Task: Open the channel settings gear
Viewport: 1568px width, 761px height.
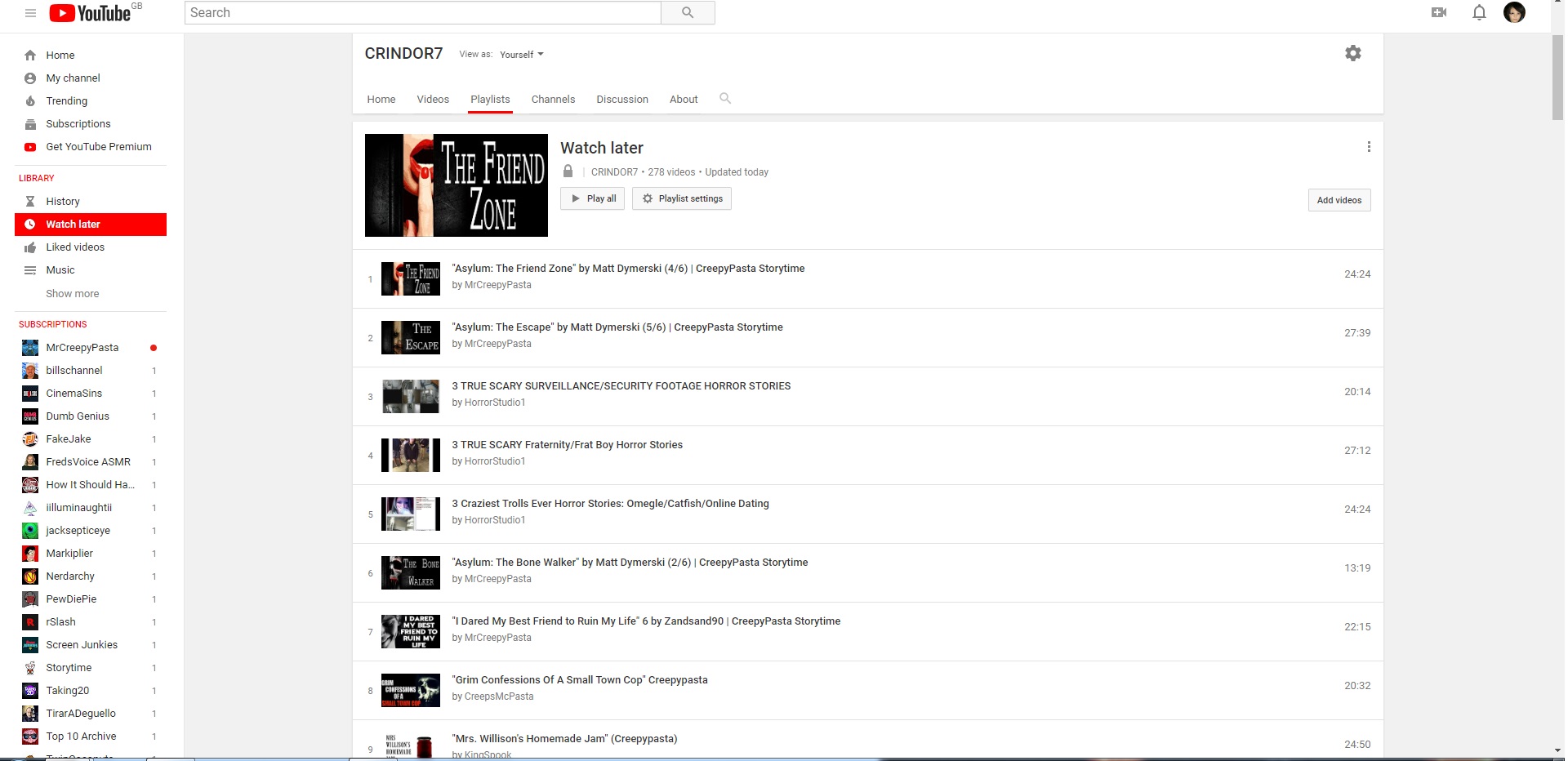Action: [x=1352, y=53]
